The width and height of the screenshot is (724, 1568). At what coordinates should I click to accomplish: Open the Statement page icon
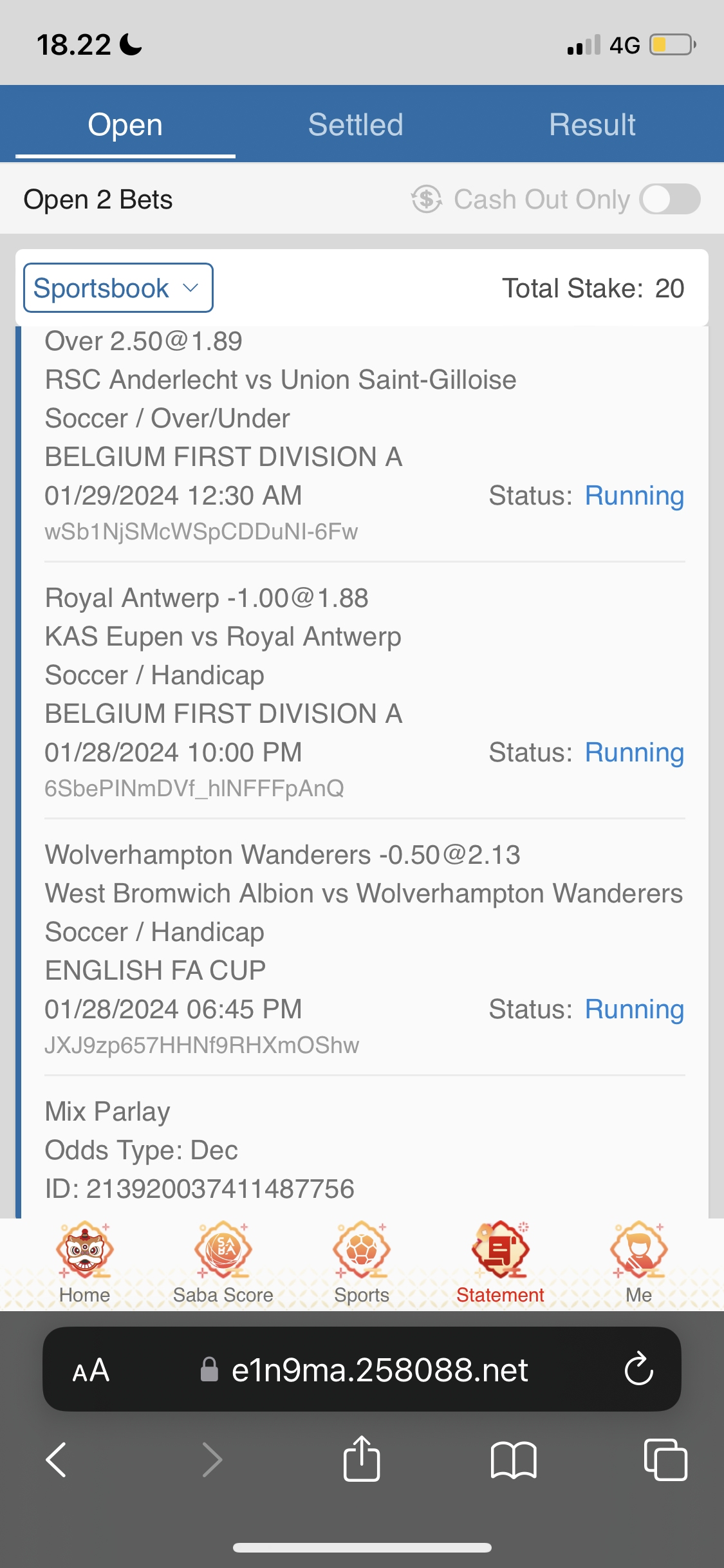(500, 1251)
